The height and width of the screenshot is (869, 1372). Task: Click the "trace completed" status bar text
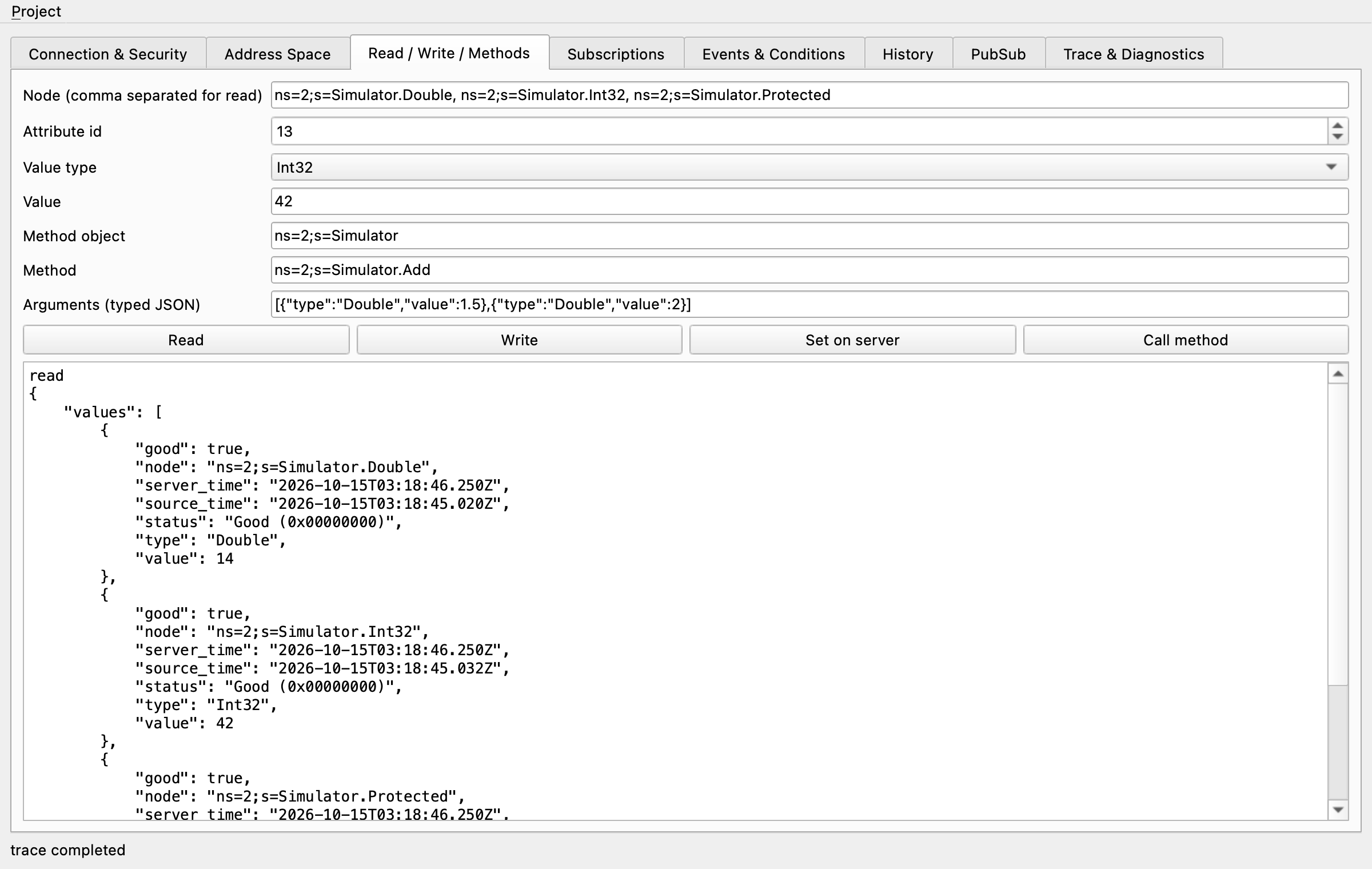pyautogui.click(x=68, y=850)
